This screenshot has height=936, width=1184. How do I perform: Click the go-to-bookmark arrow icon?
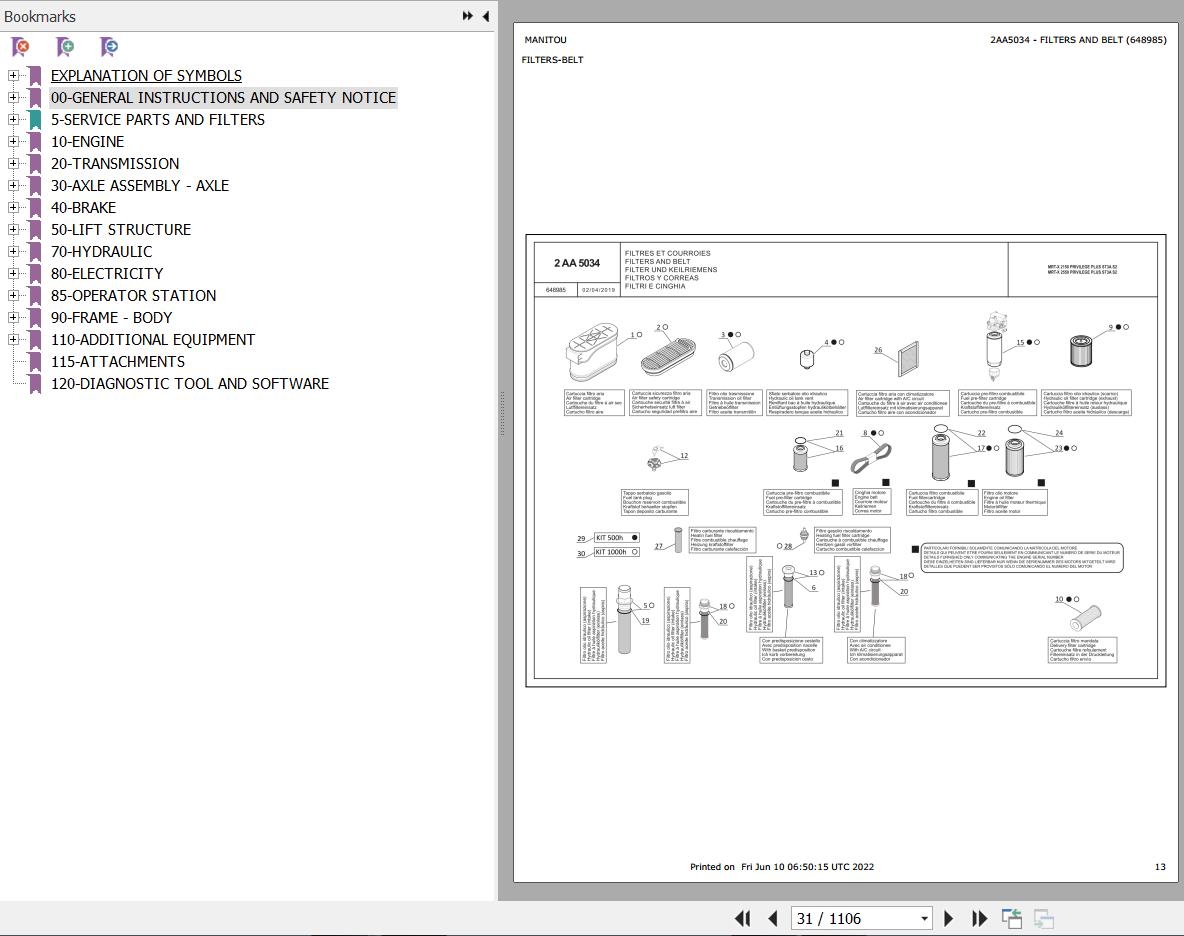click(x=110, y=47)
